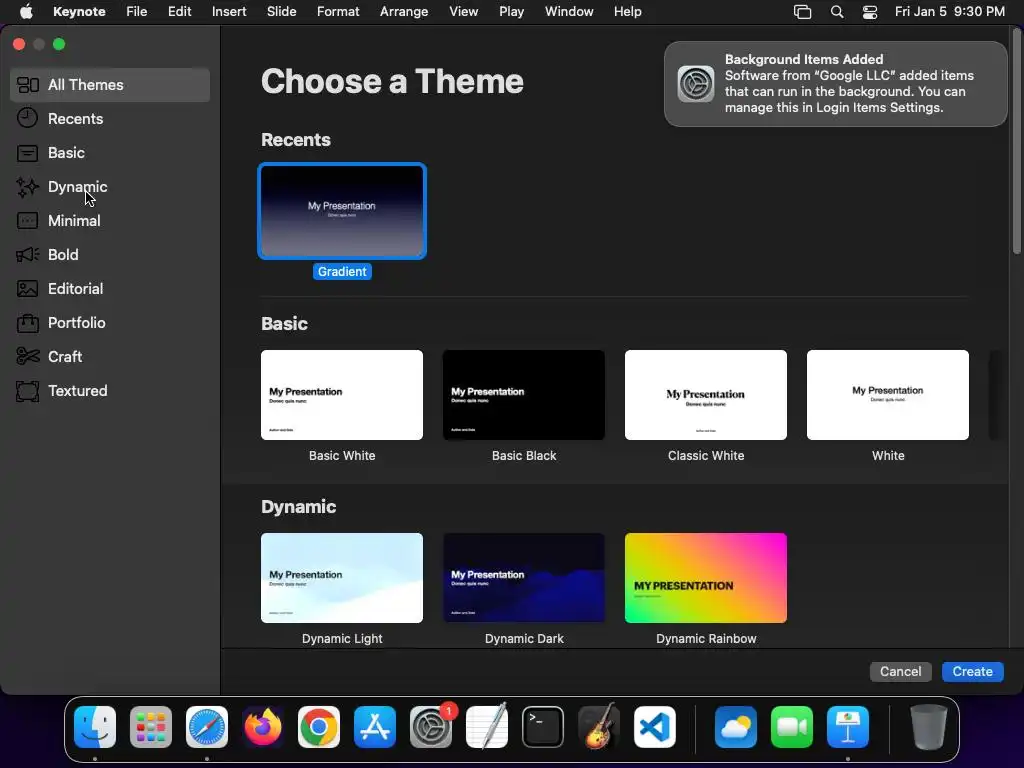Viewport: 1024px width, 768px height.
Task: Select the Dynamic Dark theme thumbnail
Action: coord(524,578)
